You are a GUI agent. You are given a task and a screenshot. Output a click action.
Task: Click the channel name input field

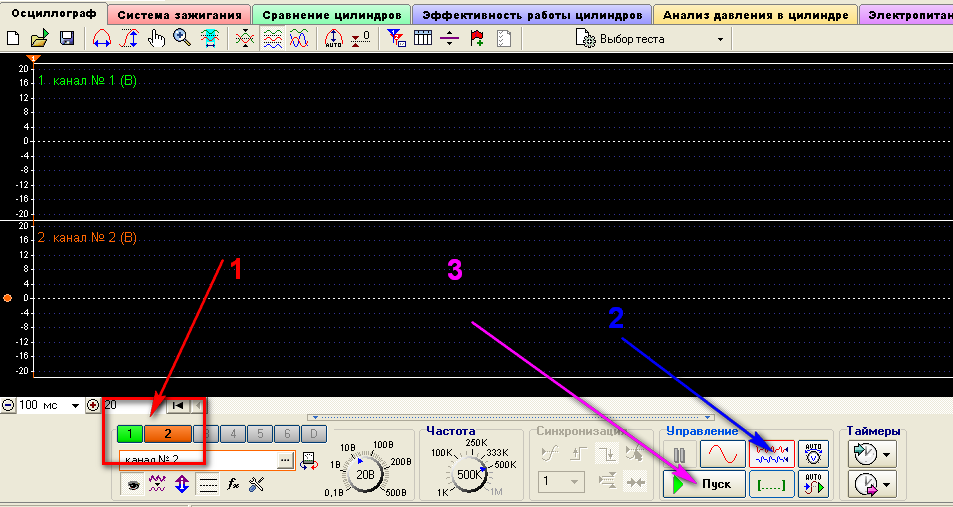tap(198, 460)
